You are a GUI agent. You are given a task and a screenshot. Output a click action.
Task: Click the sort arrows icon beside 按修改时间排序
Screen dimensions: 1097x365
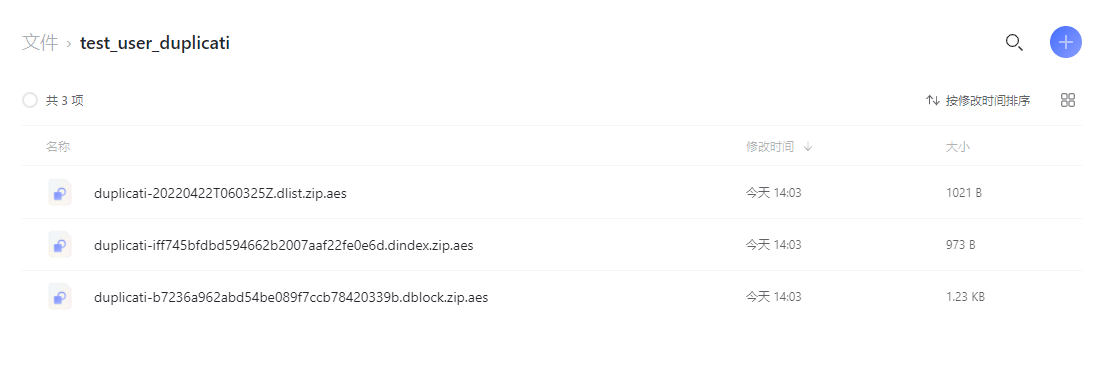pos(933,101)
